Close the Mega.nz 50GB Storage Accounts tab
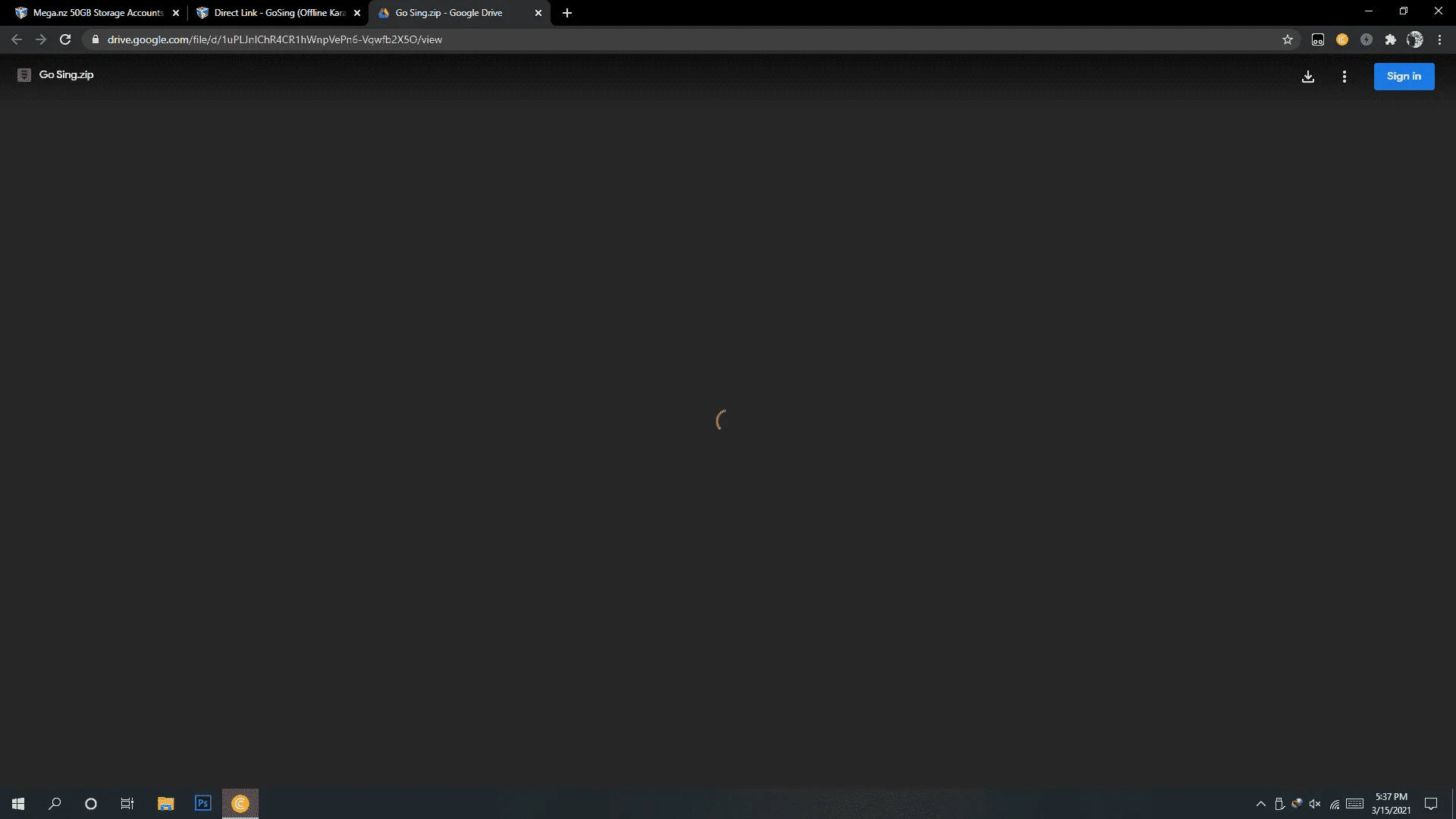The height and width of the screenshot is (819, 1456). click(176, 13)
